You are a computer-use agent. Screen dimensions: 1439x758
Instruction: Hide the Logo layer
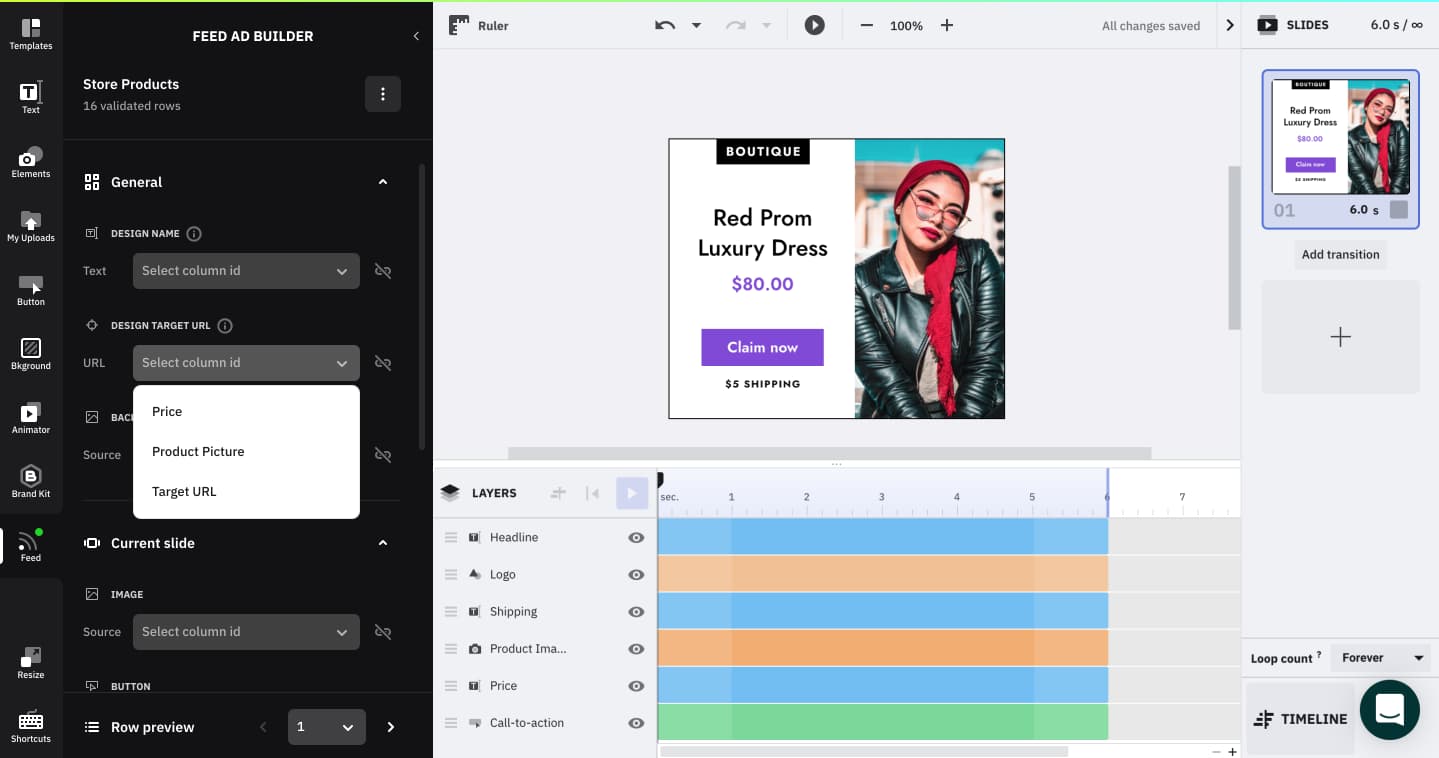636,574
